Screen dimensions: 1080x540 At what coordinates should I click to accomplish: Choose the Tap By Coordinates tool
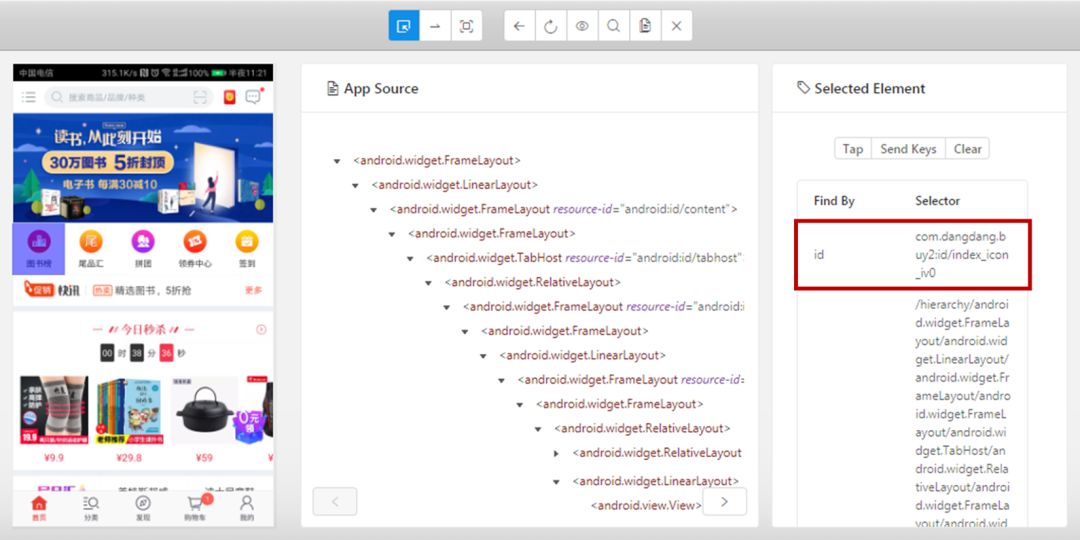pyautogui.click(x=466, y=25)
